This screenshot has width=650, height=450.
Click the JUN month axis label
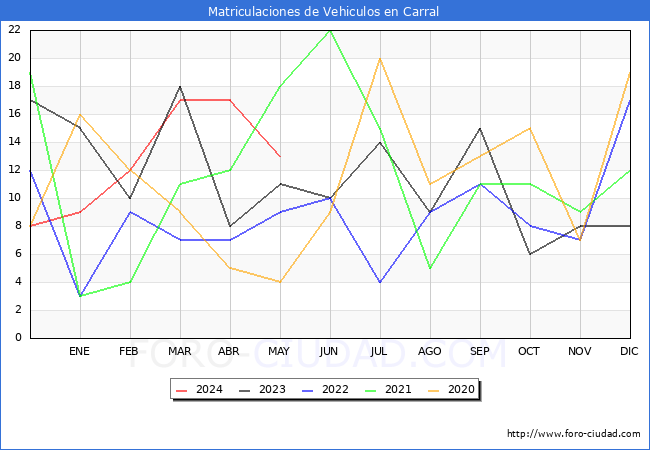click(329, 351)
